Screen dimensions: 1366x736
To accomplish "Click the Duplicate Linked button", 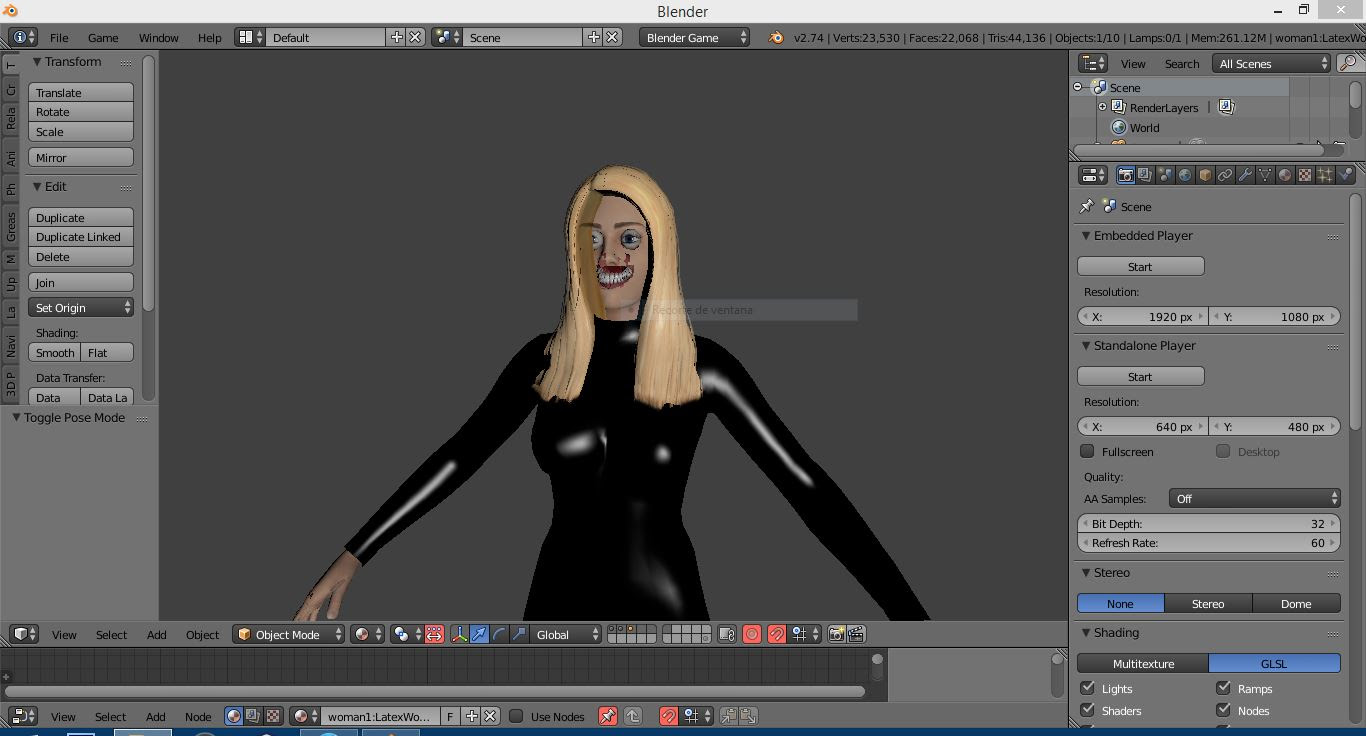I will (81, 237).
